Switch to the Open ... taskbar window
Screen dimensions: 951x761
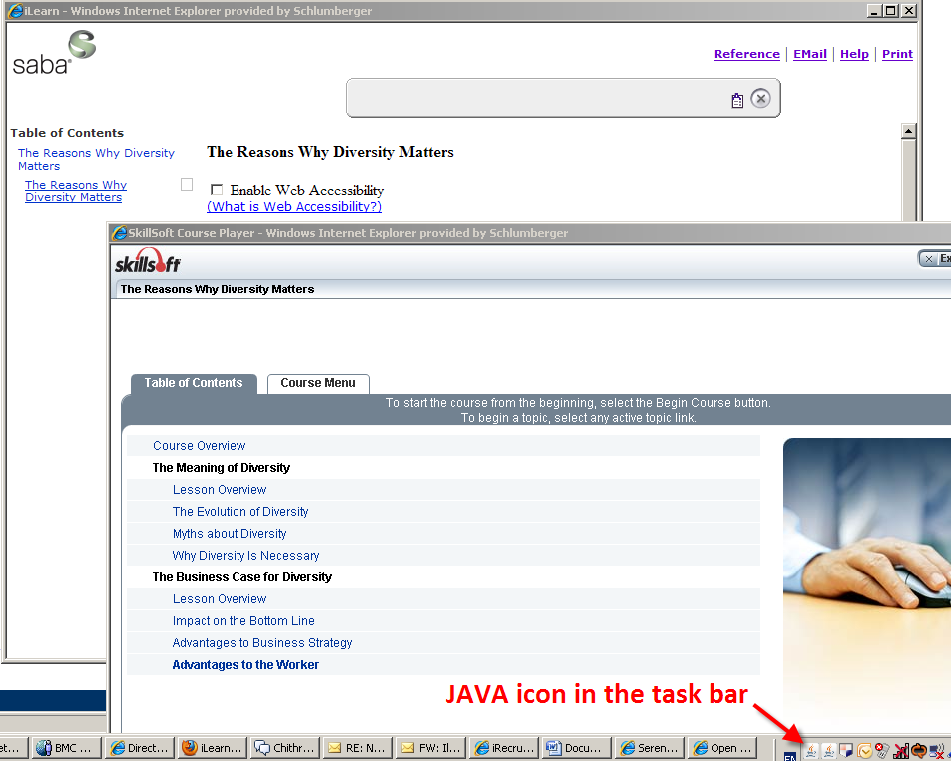coord(722,748)
